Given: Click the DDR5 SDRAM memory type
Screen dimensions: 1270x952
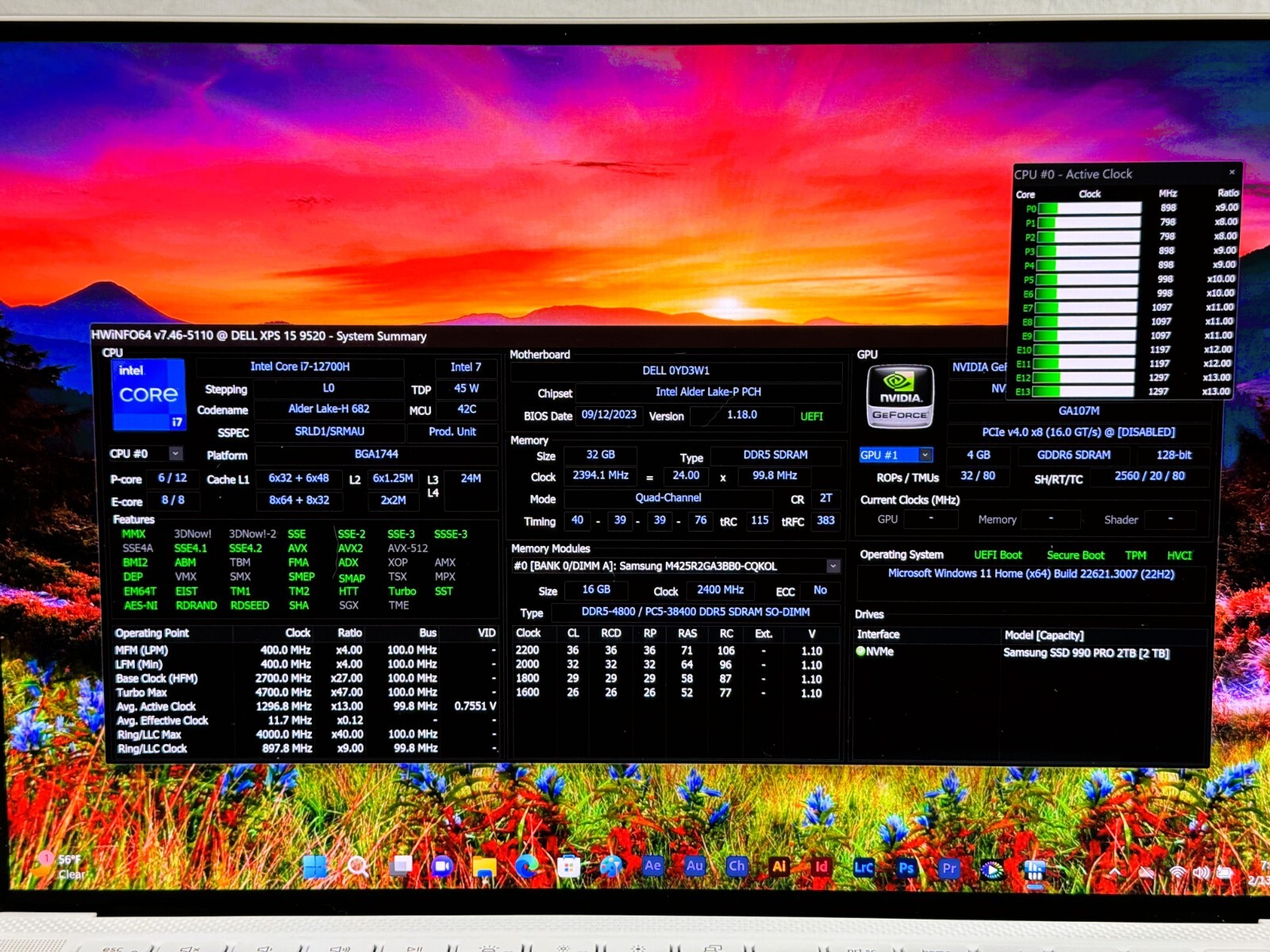Looking at the screenshot, I should pyautogui.click(x=775, y=455).
